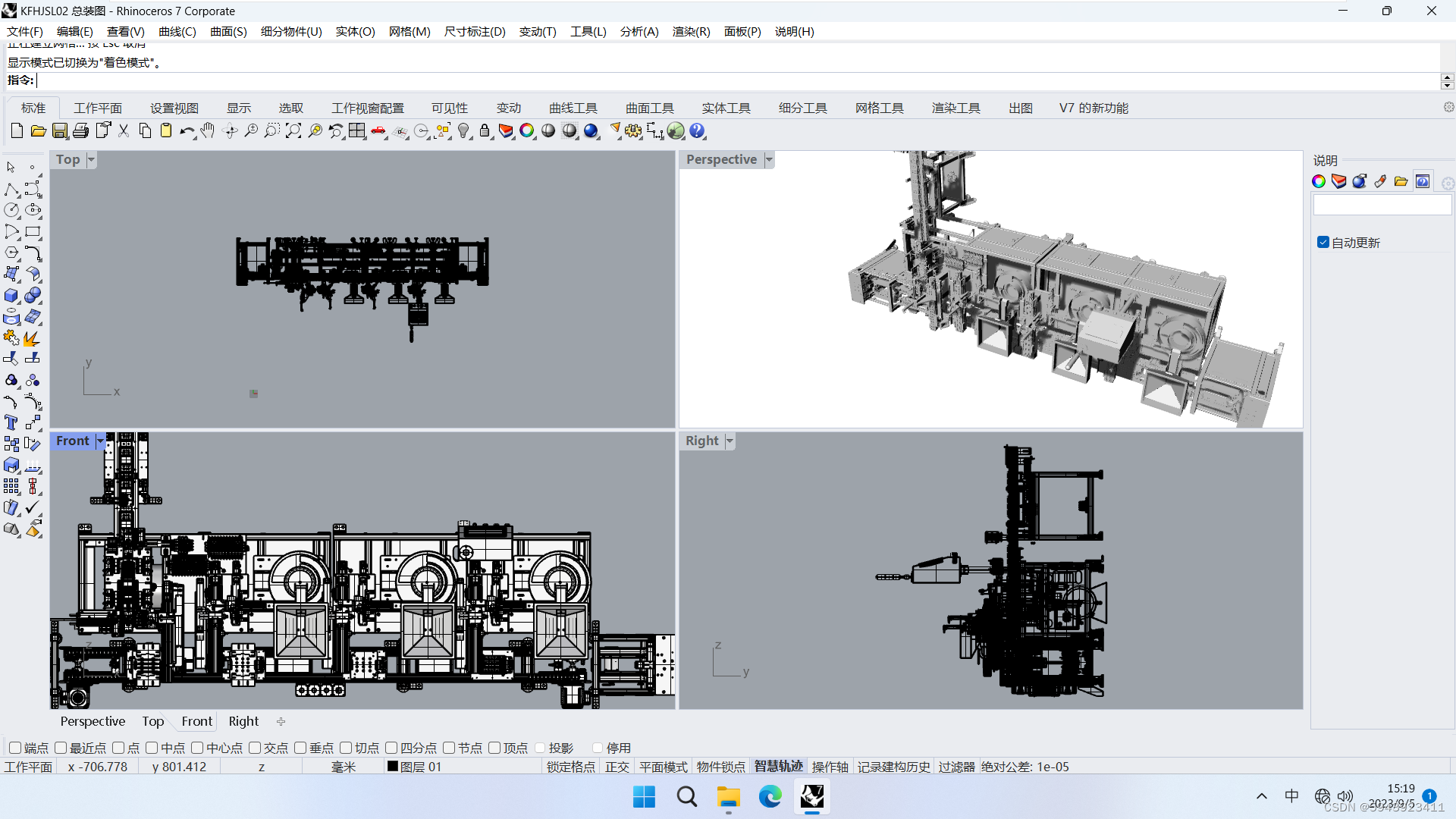Select the SmartTrack toggle in status bar
The width and height of the screenshot is (1456, 819).
point(778,766)
